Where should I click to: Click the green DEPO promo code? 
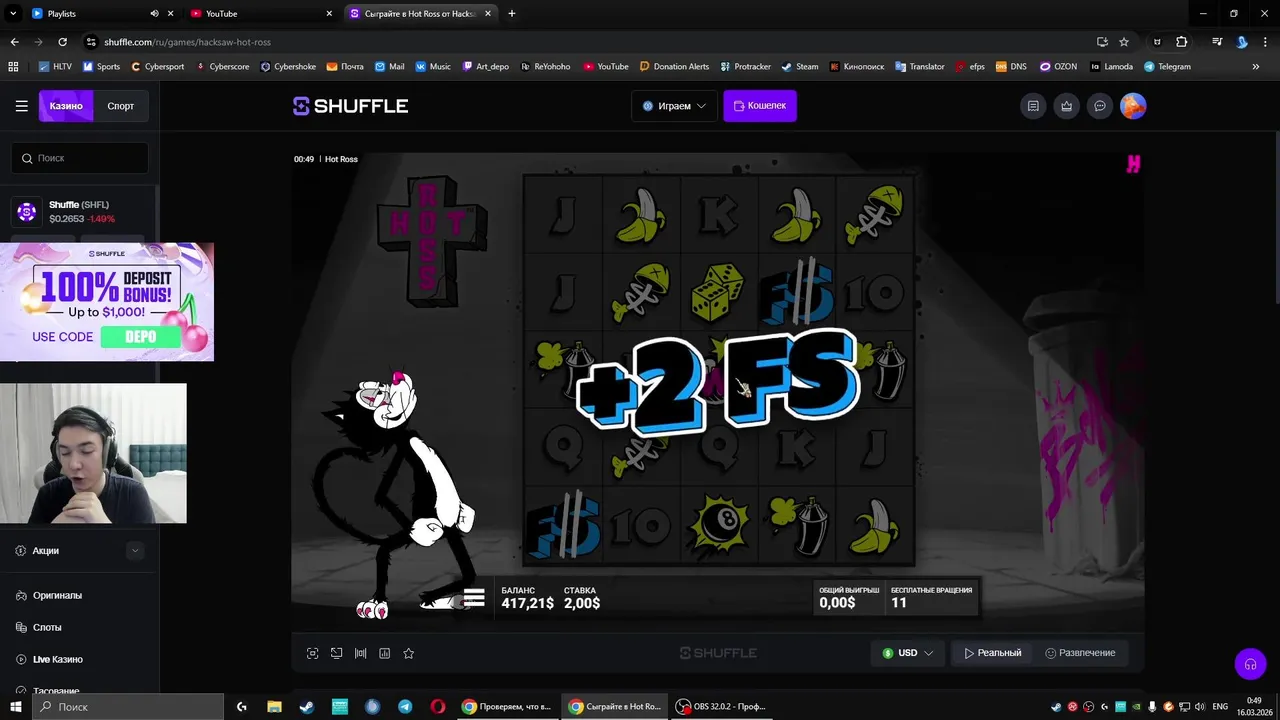[x=140, y=337]
